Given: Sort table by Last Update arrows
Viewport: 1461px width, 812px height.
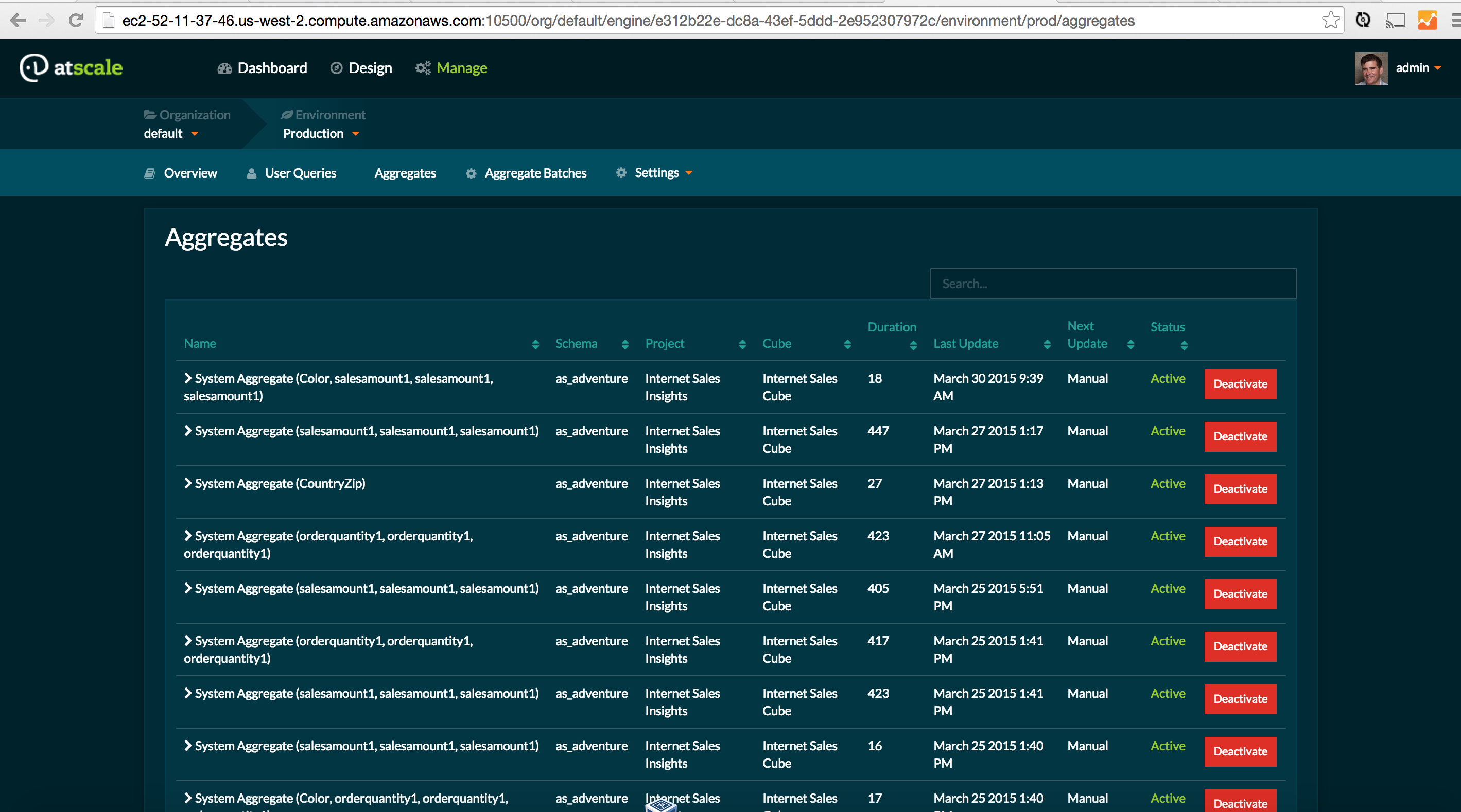Looking at the screenshot, I should (1047, 344).
